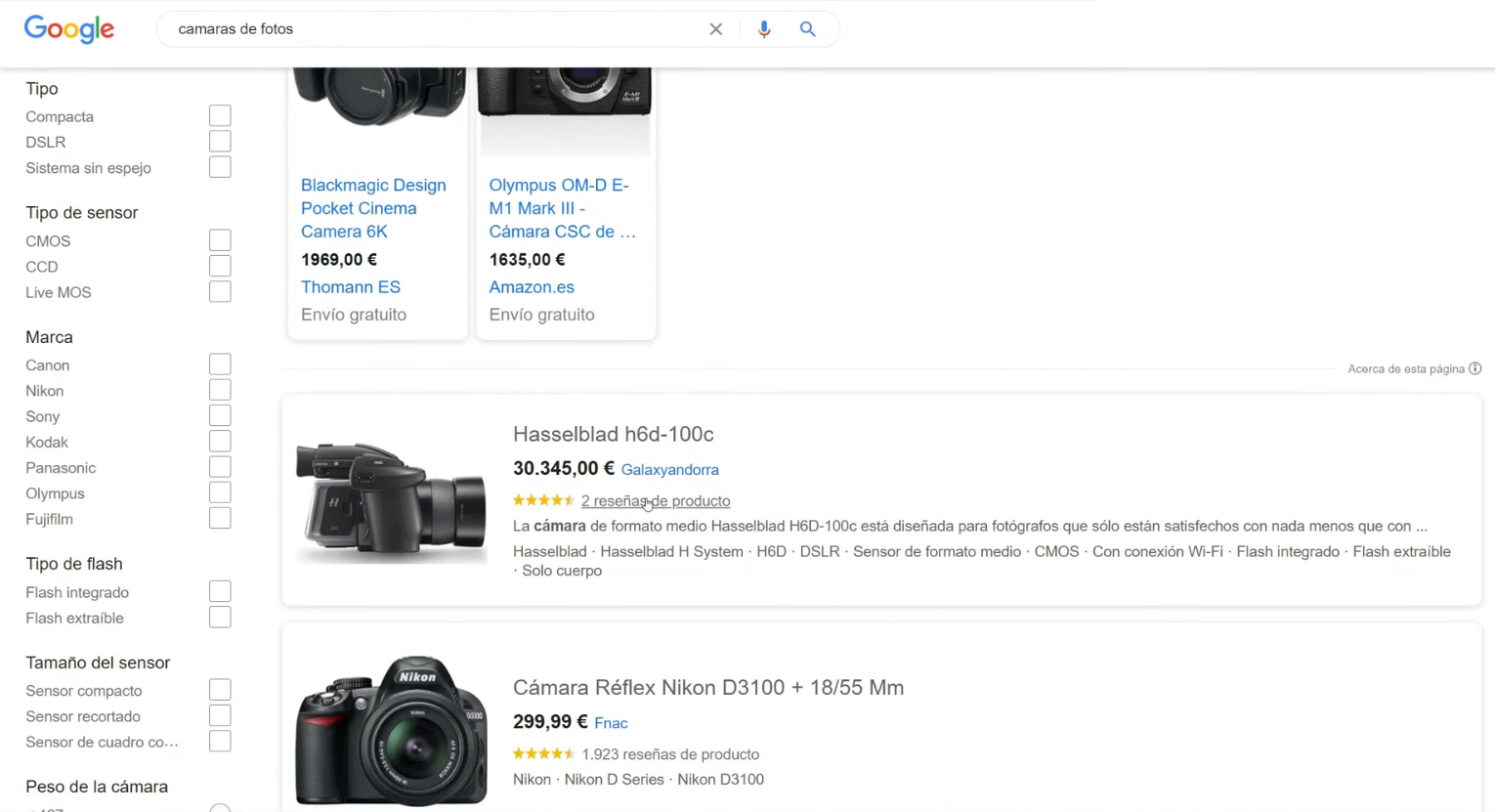This screenshot has height=812, width=1495.
Task: Click the Nikon D3100 camera thumbnail
Action: (391, 731)
